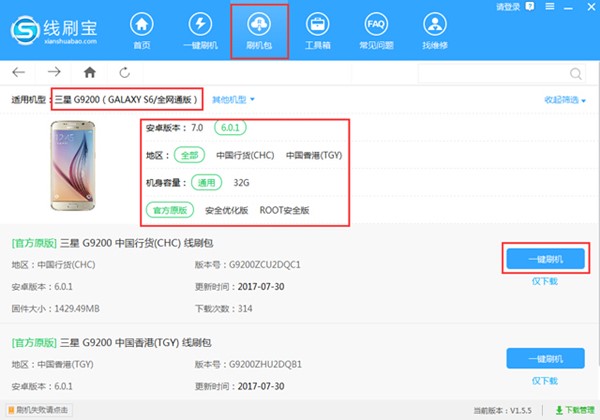Click the 刷机失败请点击 help link
Image resolution: width=600 pixels, height=420 pixels.
pyautogui.click(x=39, y=410)
